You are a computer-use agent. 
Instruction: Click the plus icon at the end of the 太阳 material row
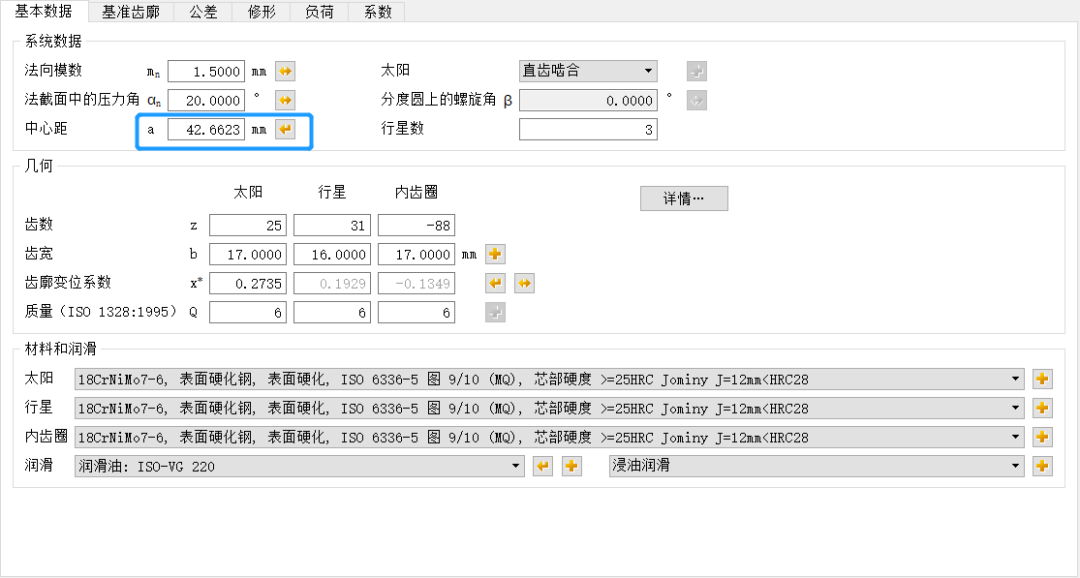(x=1045, y=379)
